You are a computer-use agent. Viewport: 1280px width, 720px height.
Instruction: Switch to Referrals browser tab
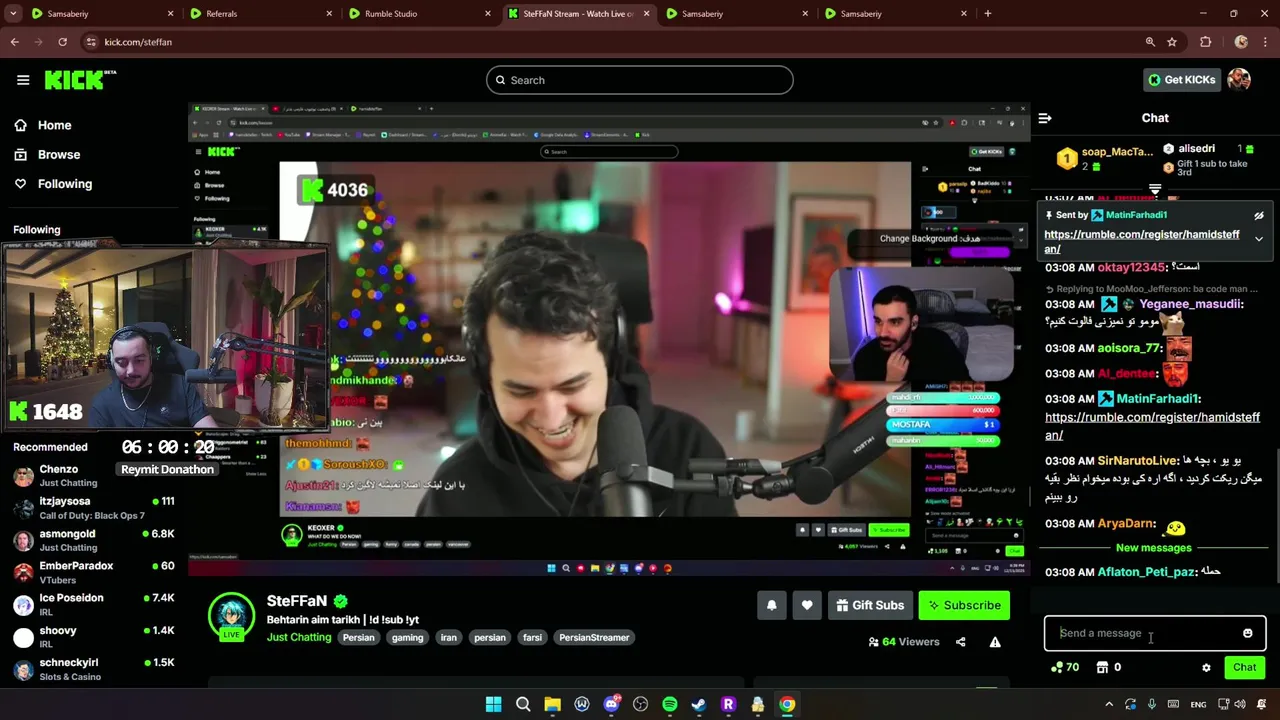(x=260, y=14)
